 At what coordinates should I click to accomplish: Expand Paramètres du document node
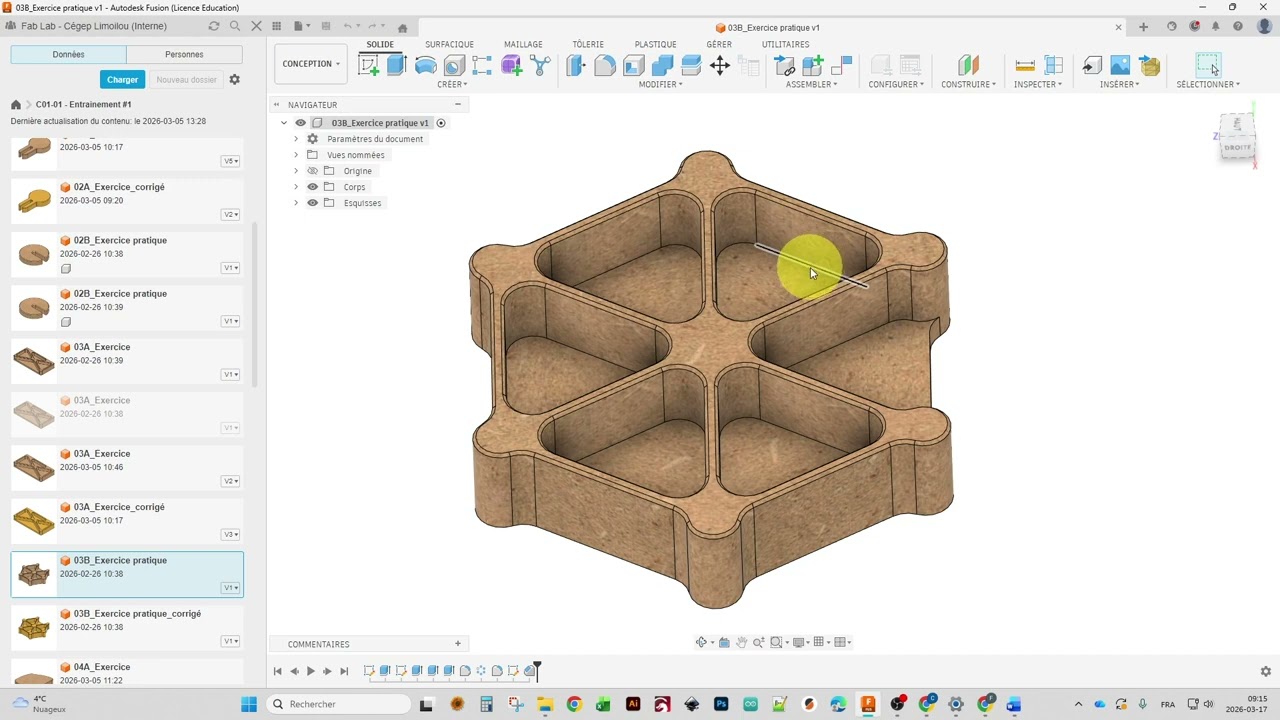pyautogui.click(x=296, y=139)
